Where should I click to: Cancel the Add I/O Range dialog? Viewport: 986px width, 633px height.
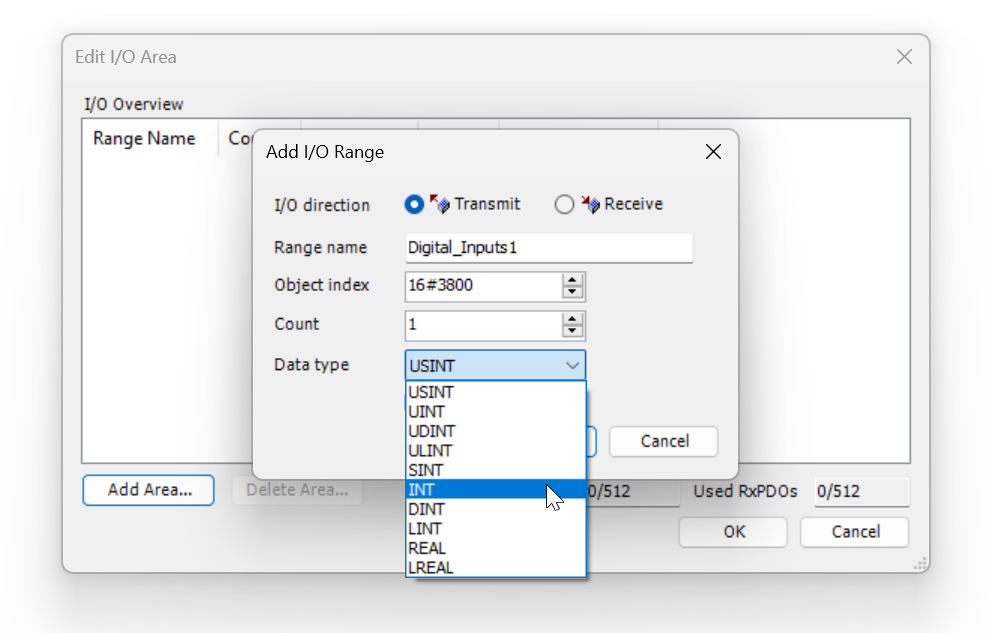(663, 441)
